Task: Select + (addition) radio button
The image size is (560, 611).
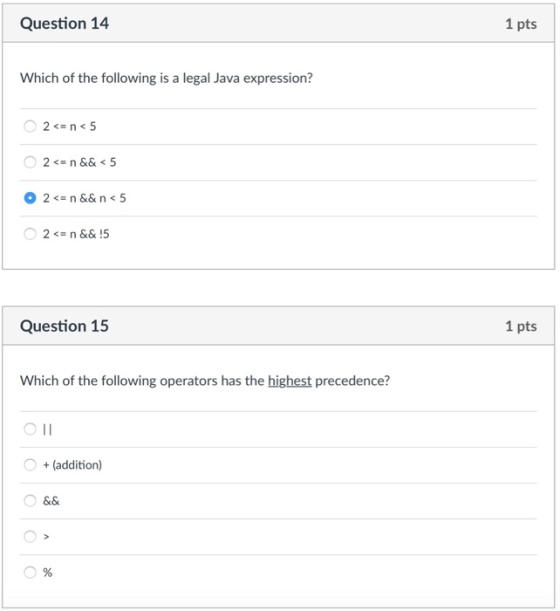Action: coord(30,465)
